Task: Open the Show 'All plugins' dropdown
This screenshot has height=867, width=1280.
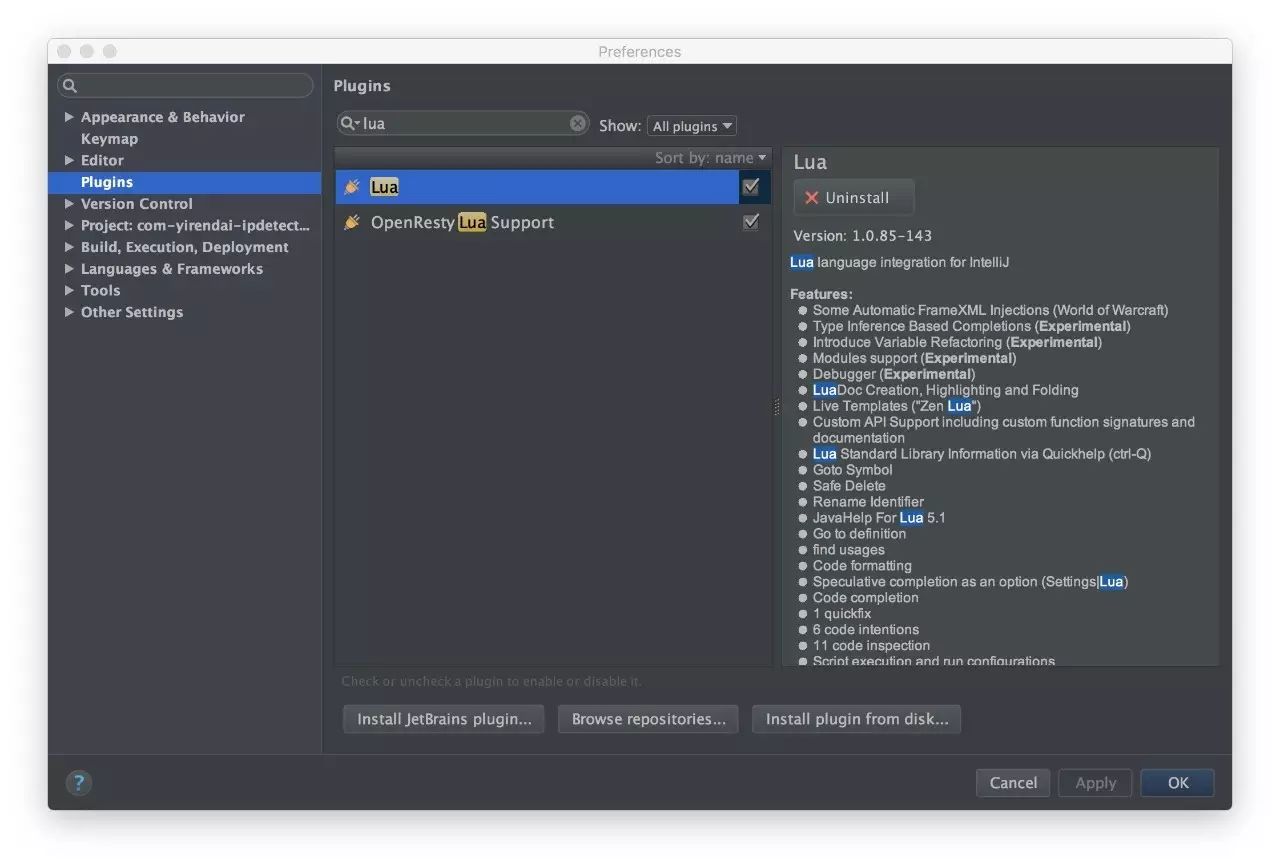Action: (x=691, y=126)
